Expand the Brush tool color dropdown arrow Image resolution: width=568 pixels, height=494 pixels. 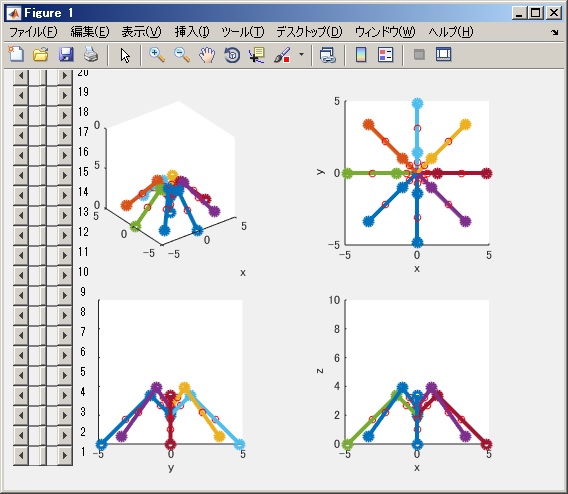pyautogui.click(x=301, y=55)
